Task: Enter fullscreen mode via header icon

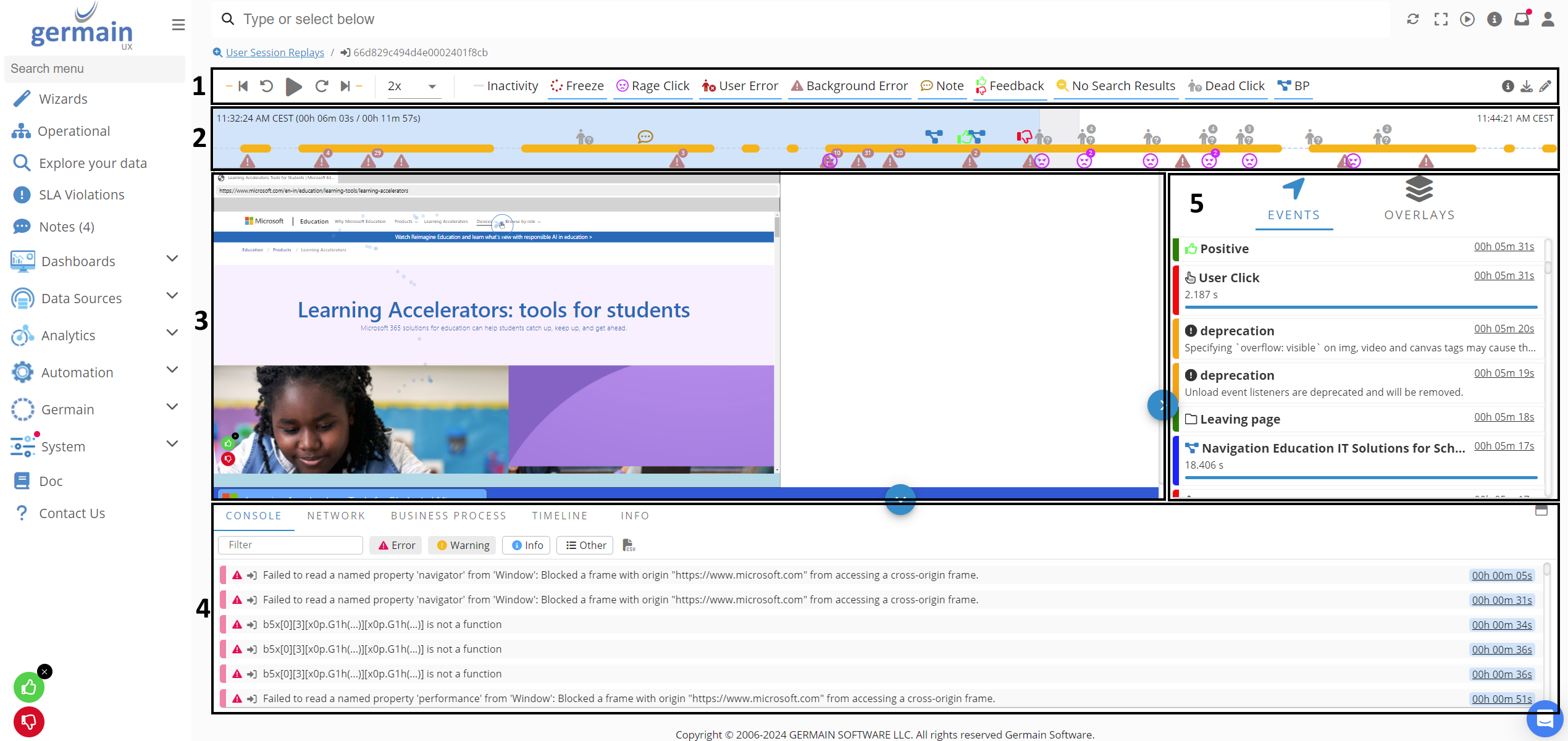Action: click(1441, 19)
